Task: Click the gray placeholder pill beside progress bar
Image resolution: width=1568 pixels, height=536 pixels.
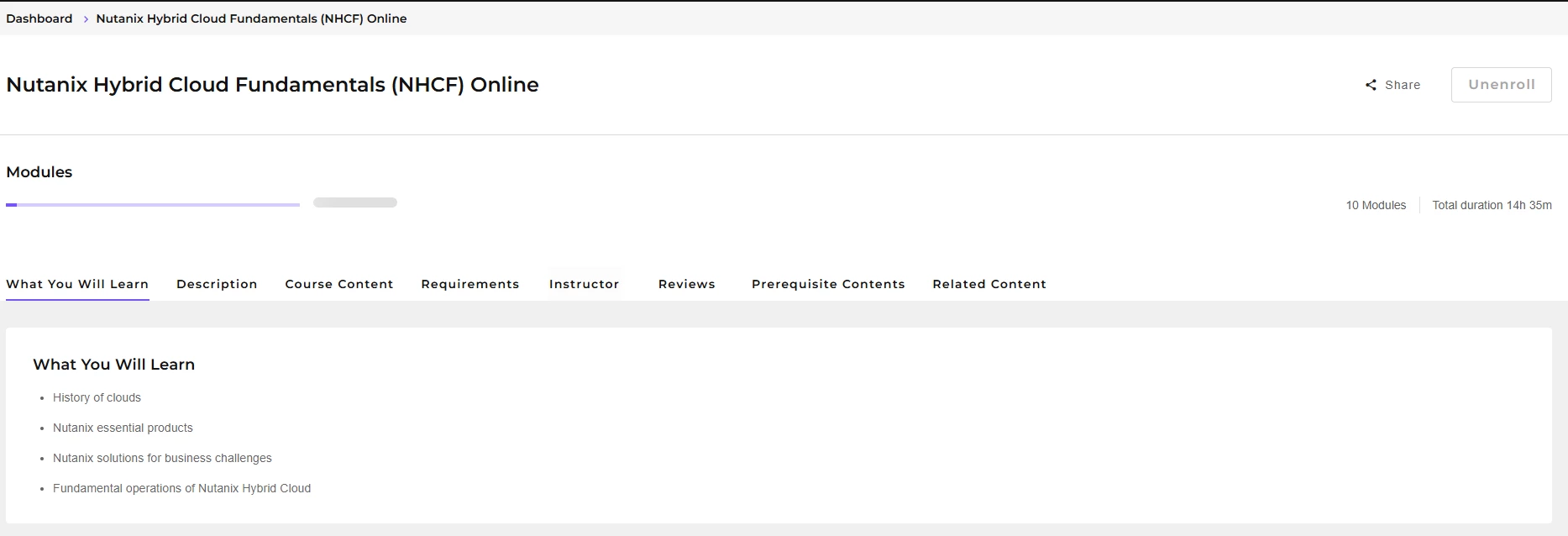Action: pyautogui.click(x=355, y=202)
